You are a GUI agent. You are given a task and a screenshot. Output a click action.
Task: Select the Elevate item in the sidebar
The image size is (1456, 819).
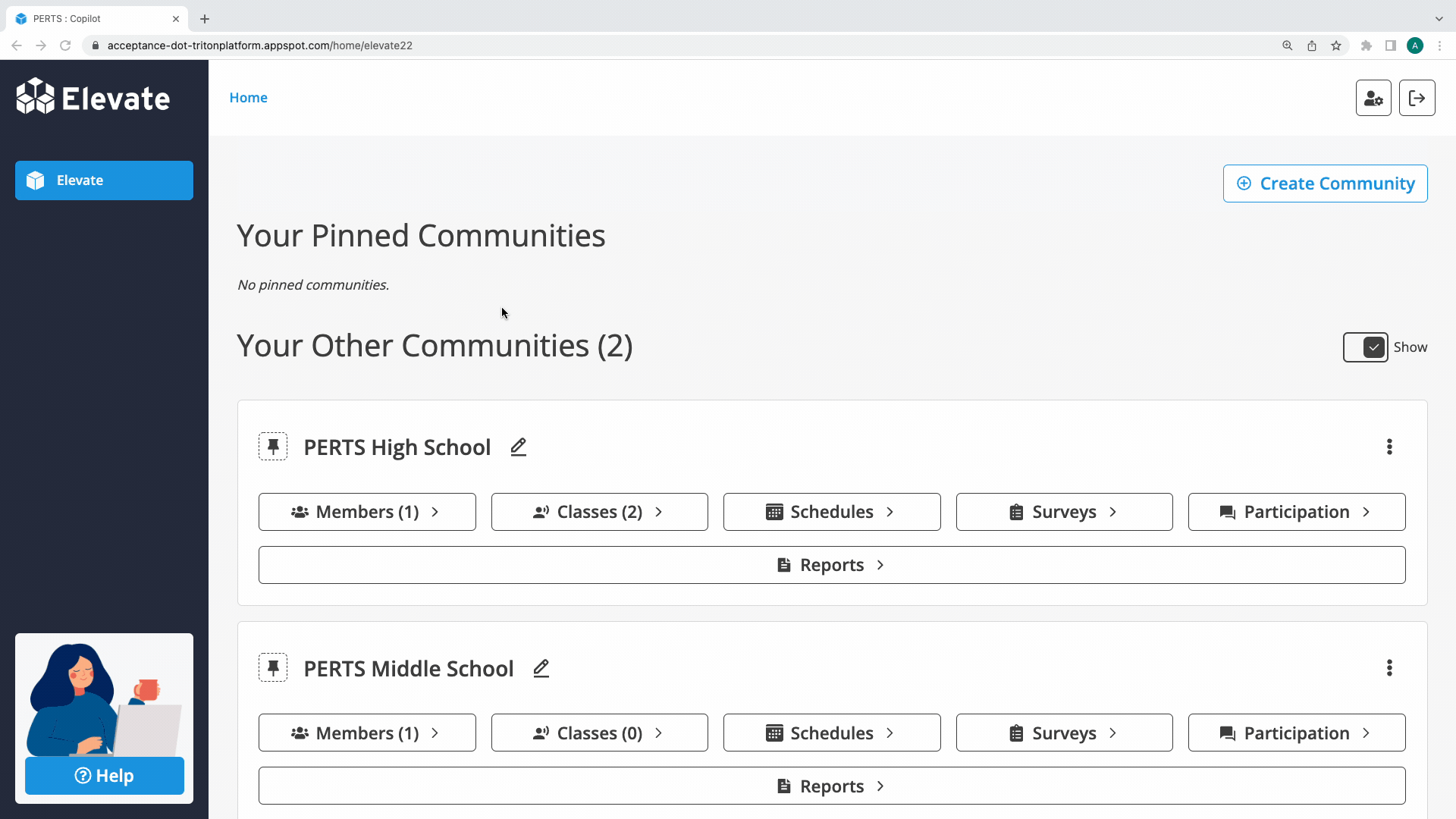click(104, 180)
